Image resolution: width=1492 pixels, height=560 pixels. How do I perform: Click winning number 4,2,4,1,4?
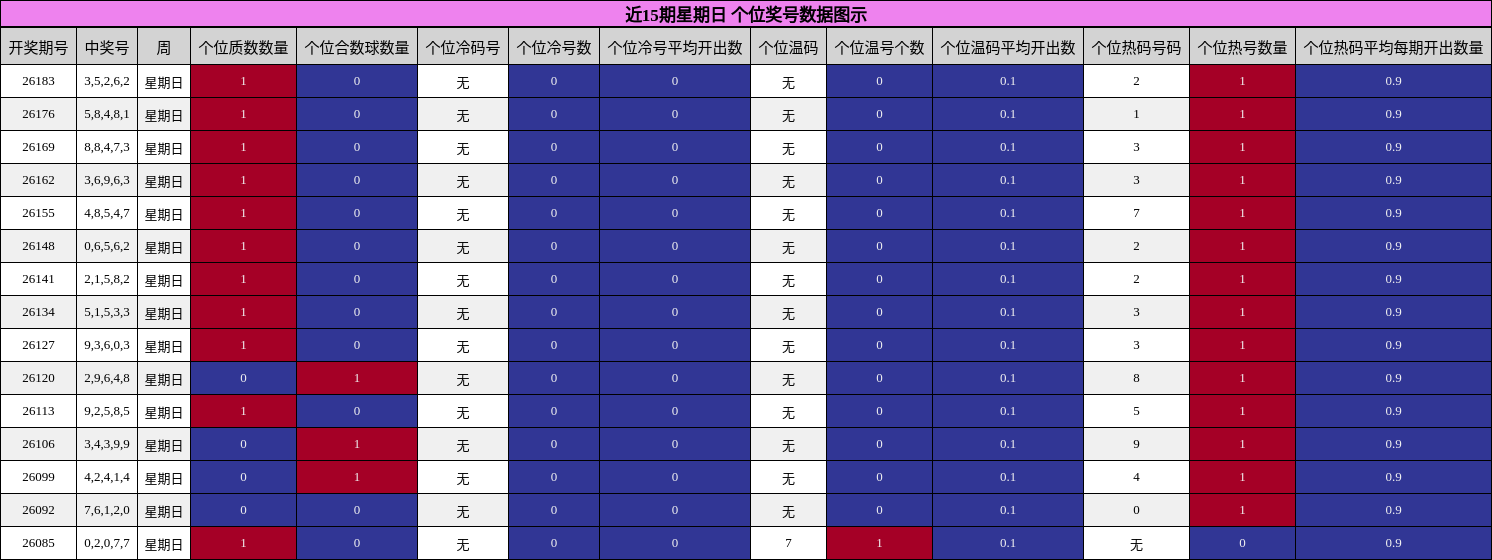coord(107,477)
